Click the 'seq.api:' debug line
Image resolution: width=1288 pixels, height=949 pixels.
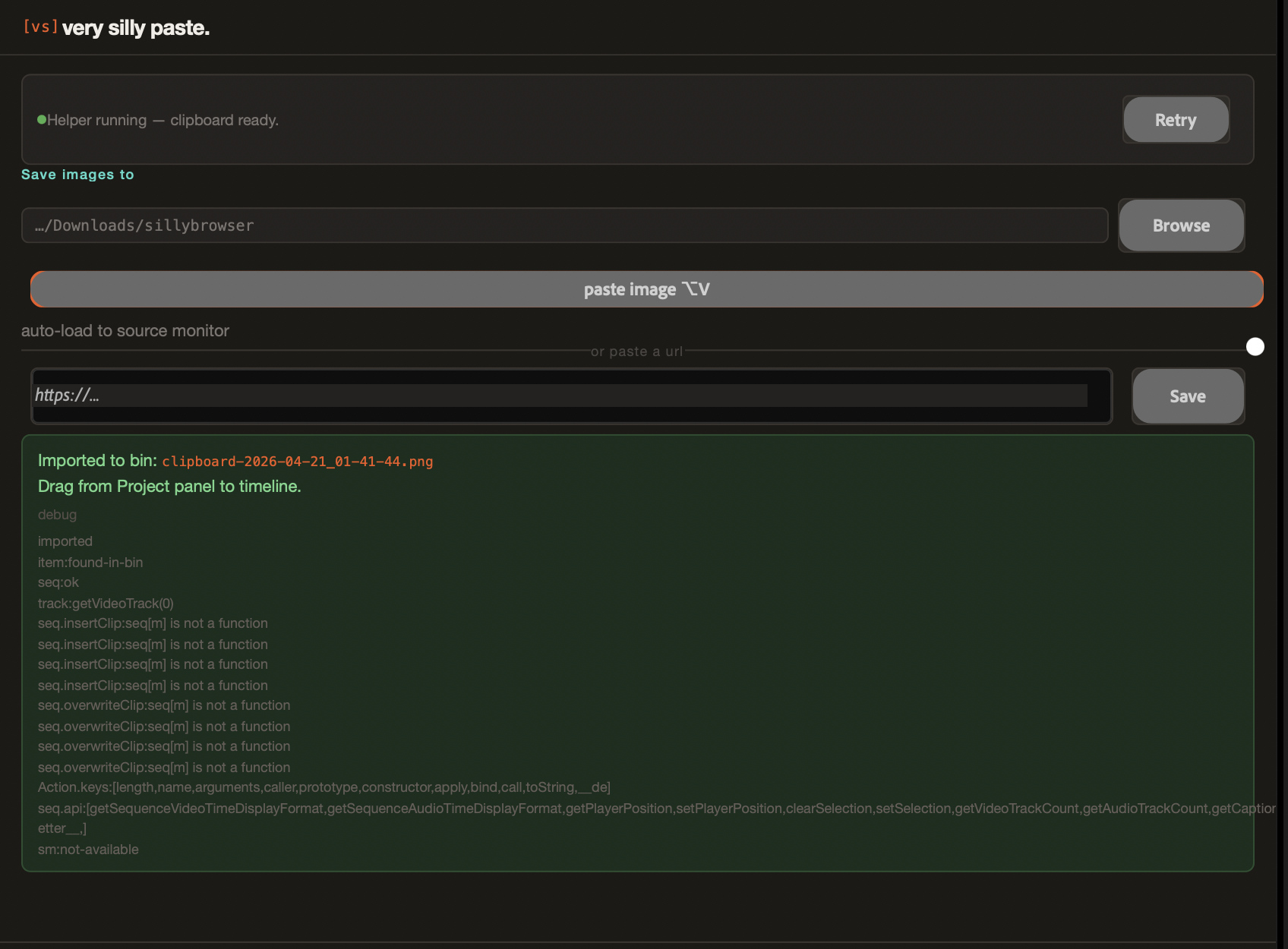[x=657, y=809]
